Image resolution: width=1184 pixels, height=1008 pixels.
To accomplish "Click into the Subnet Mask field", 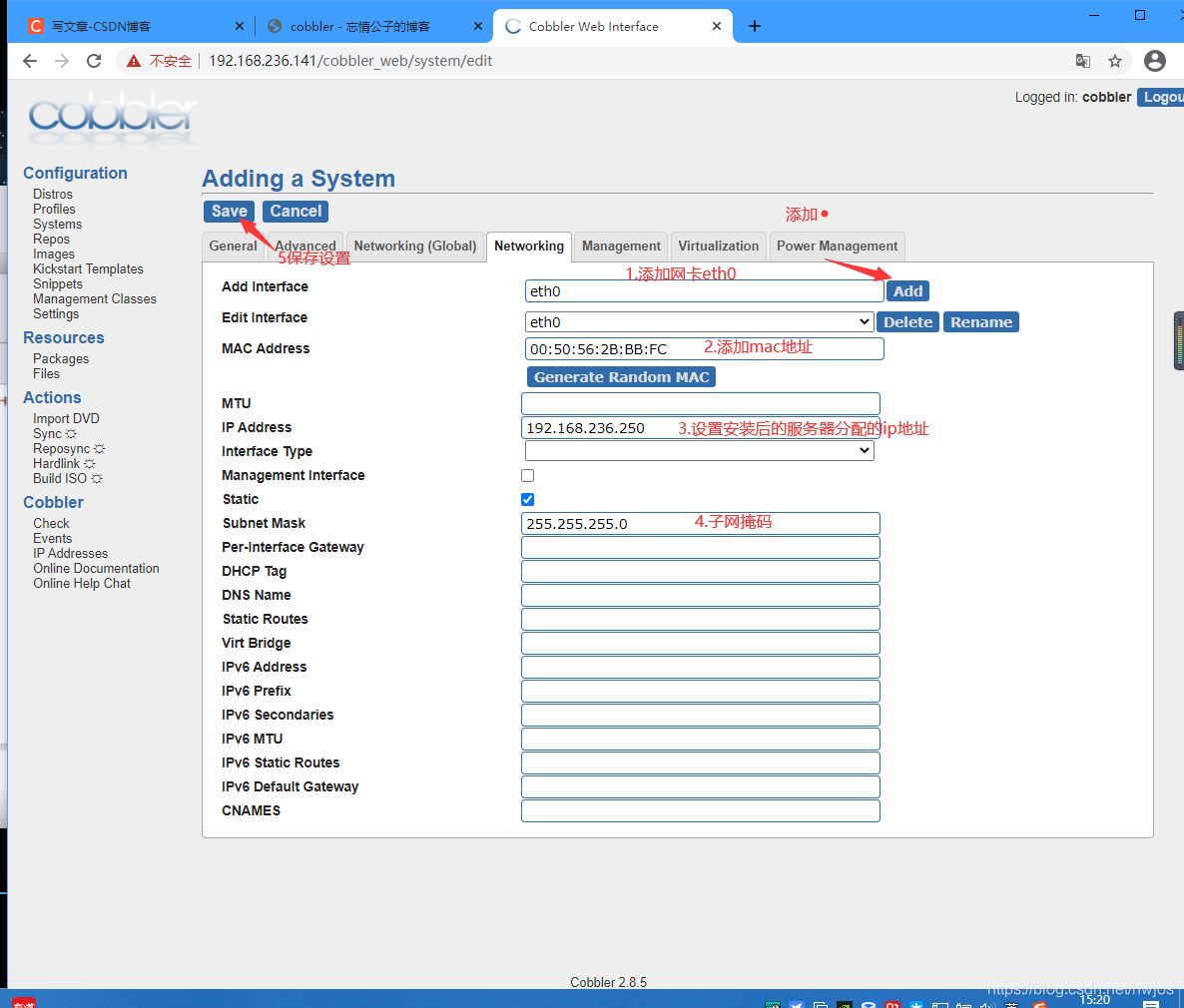I will 701,524.
